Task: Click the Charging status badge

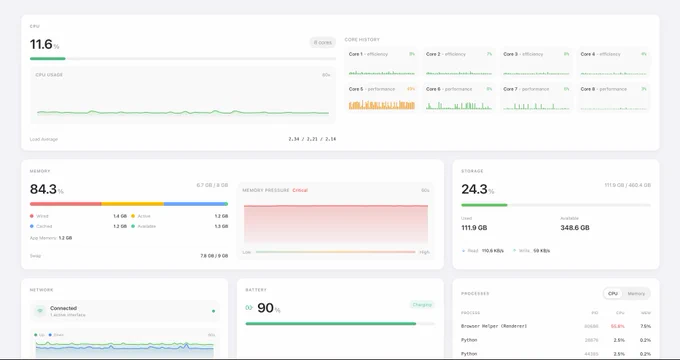Action: click(x=422, y=305)
